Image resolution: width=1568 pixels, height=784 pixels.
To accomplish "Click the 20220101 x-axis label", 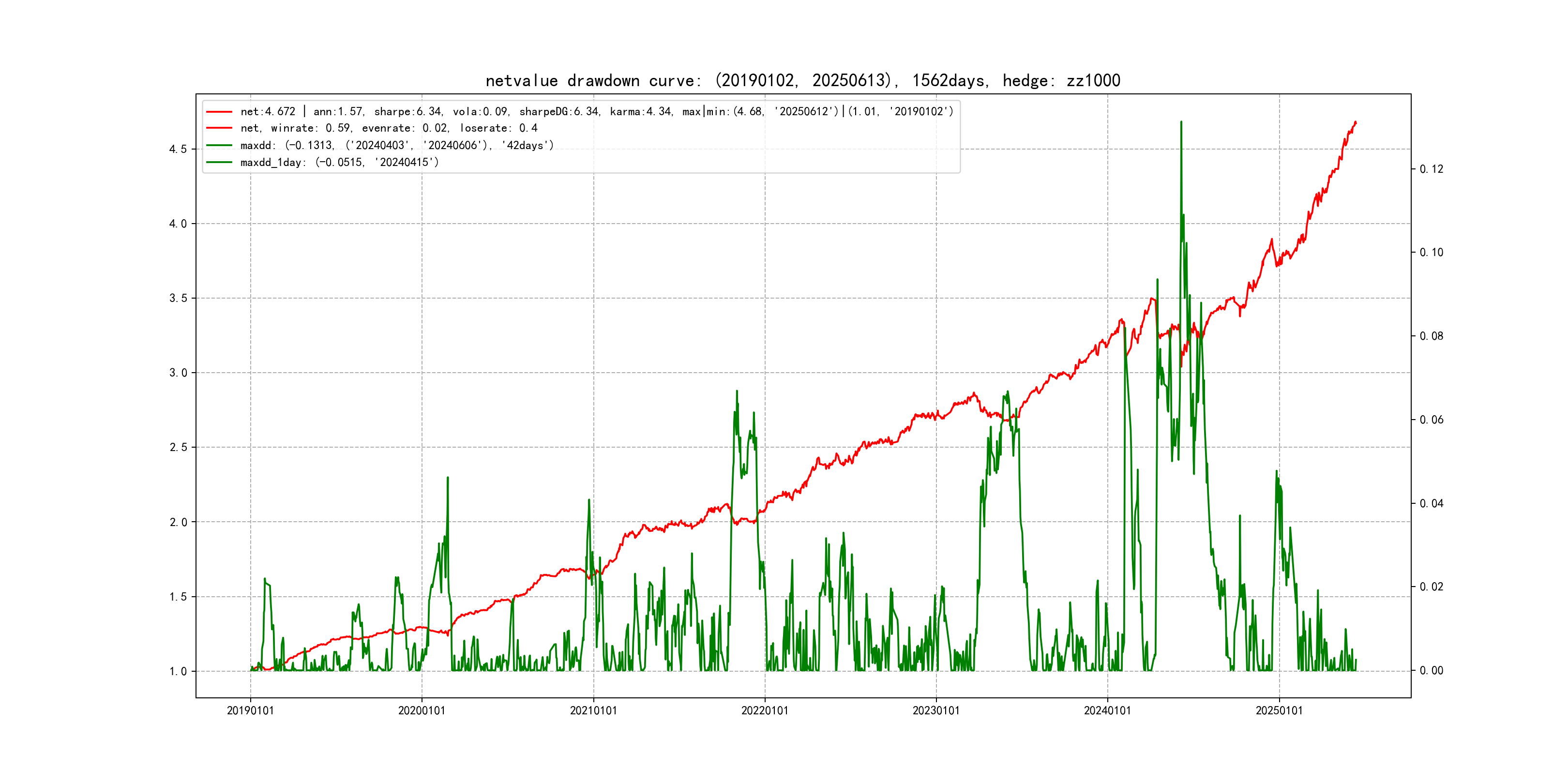I will tap(765, 710).
